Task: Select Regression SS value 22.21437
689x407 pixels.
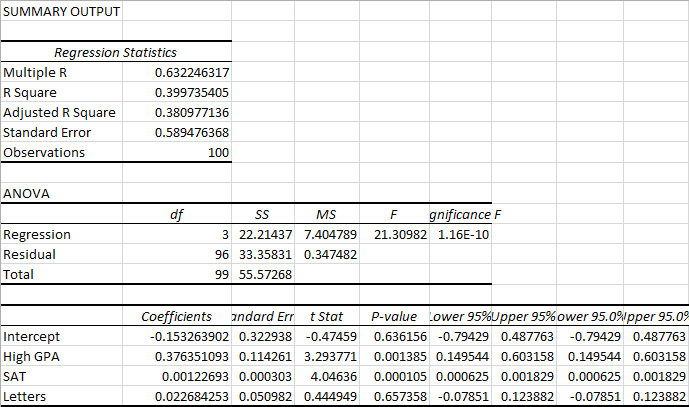Action: [263, 234]
